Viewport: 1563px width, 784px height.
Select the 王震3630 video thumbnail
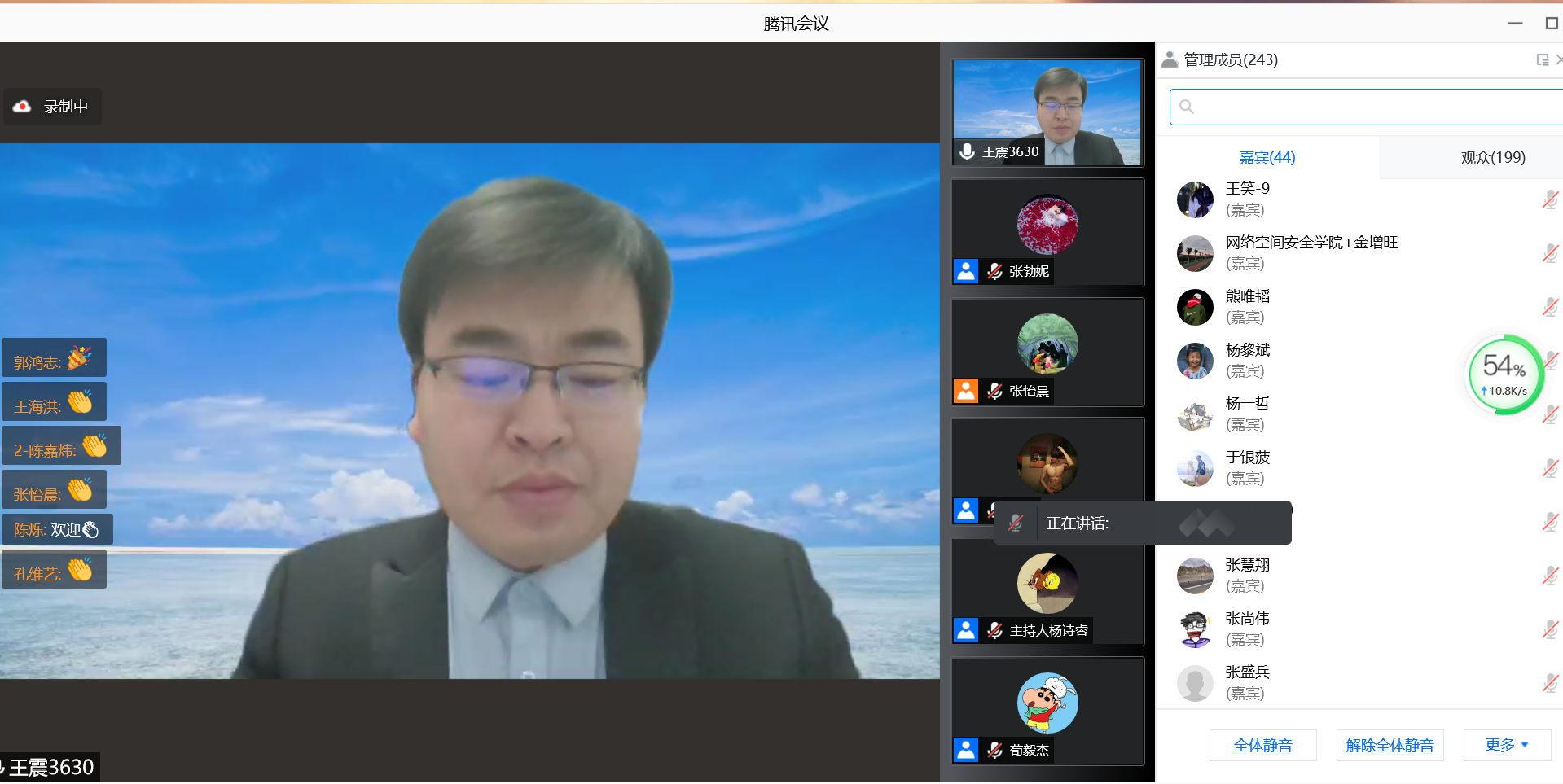[1047, 112]
